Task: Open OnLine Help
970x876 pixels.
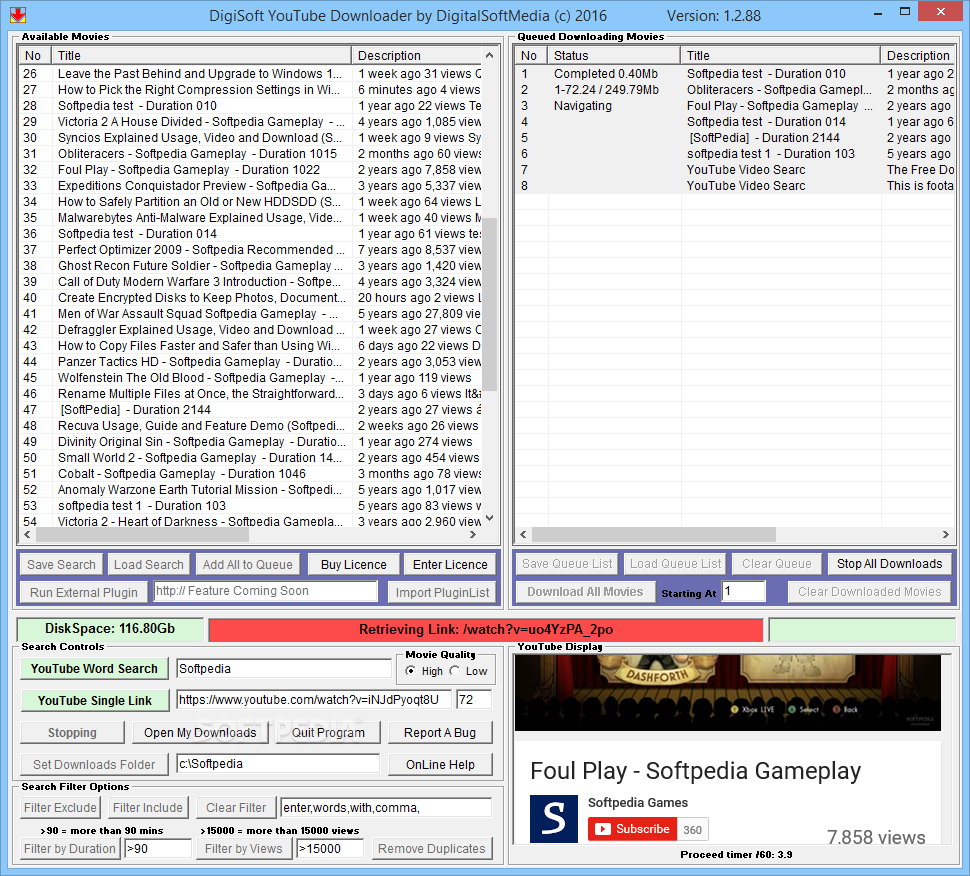Action: click(x=440, y=765)
